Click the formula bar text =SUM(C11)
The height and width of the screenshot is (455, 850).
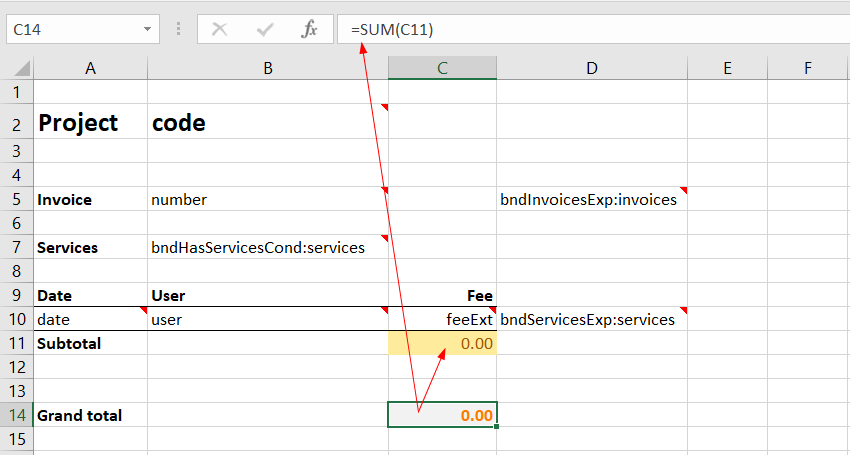click(392, 29)
